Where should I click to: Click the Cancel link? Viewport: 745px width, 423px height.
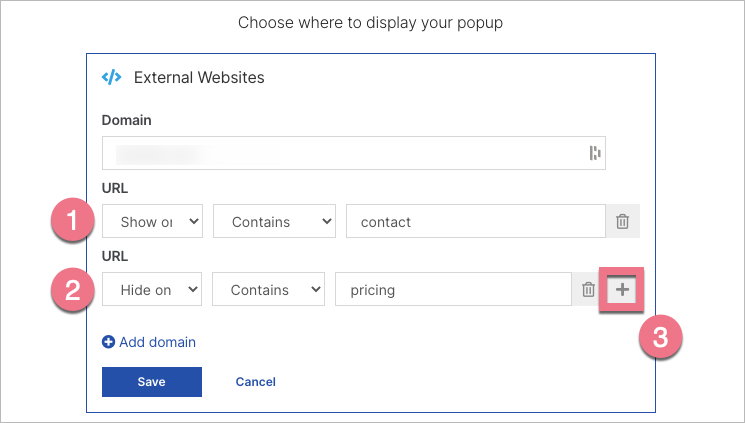(255, 382)
